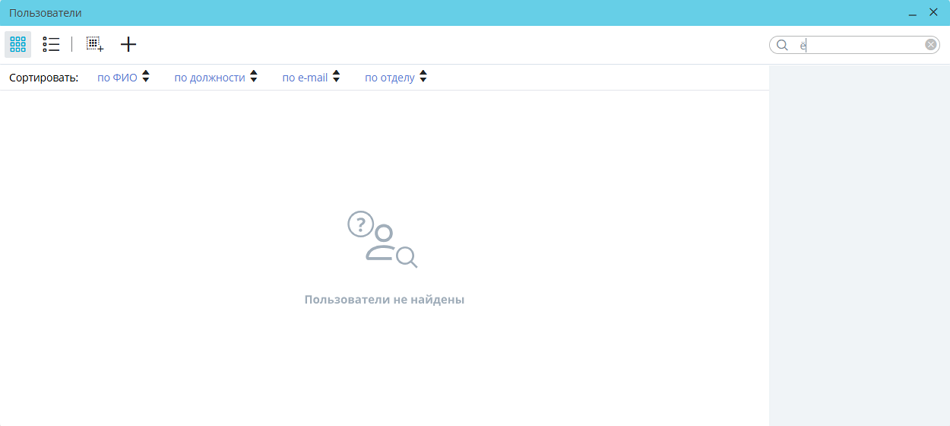Toggle sort arrows next to по e-mail

coord(336,77)
